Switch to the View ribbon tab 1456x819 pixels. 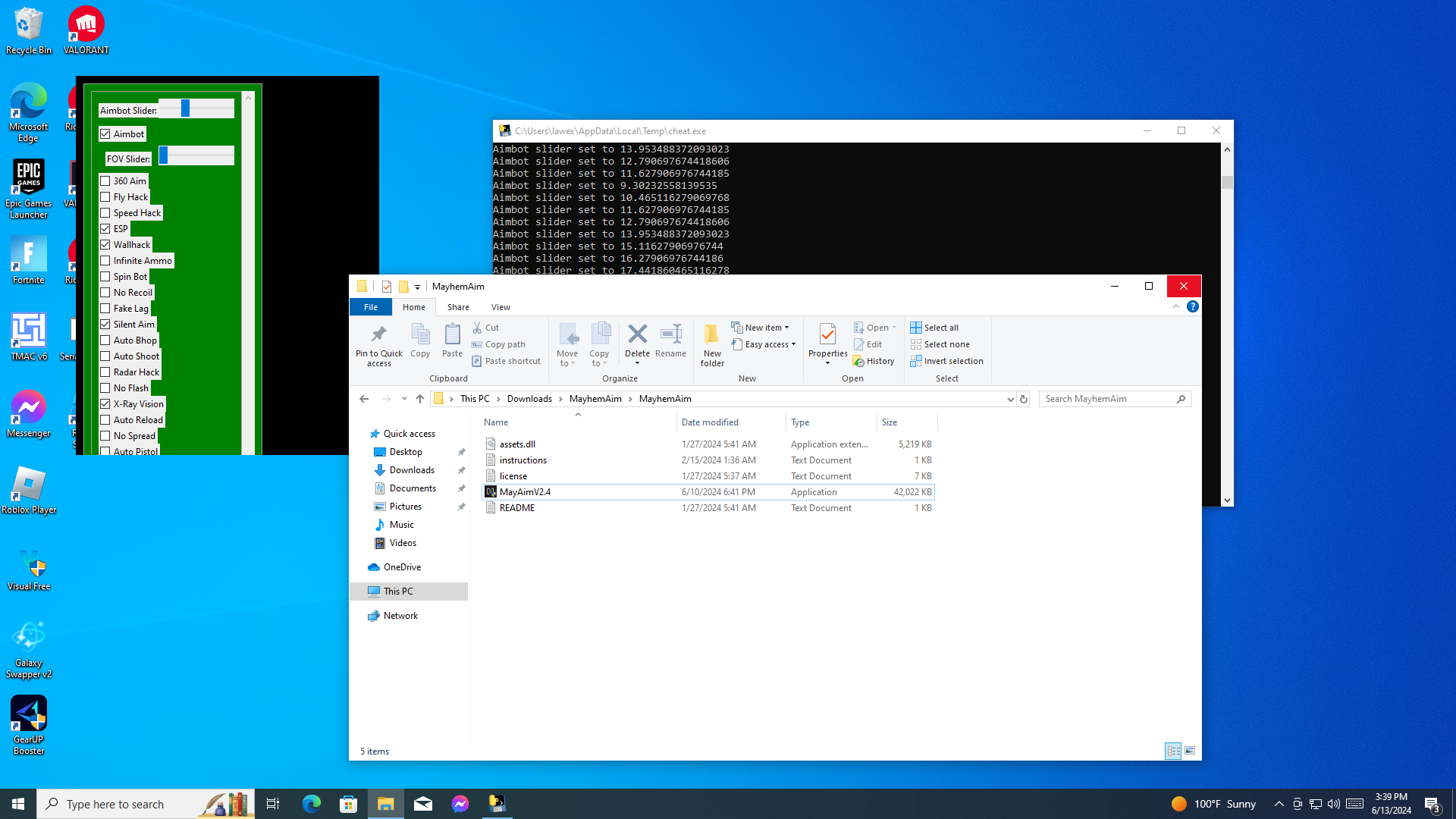tap(500, 307)
